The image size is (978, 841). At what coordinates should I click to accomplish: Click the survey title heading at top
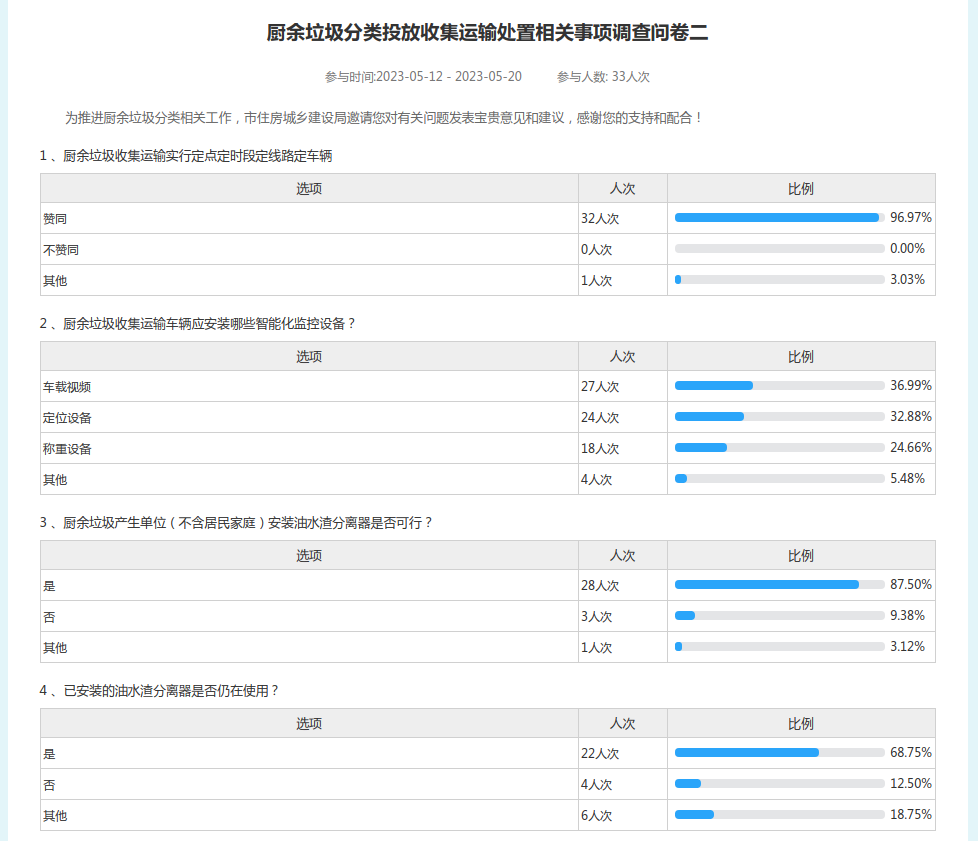[488, 33]
